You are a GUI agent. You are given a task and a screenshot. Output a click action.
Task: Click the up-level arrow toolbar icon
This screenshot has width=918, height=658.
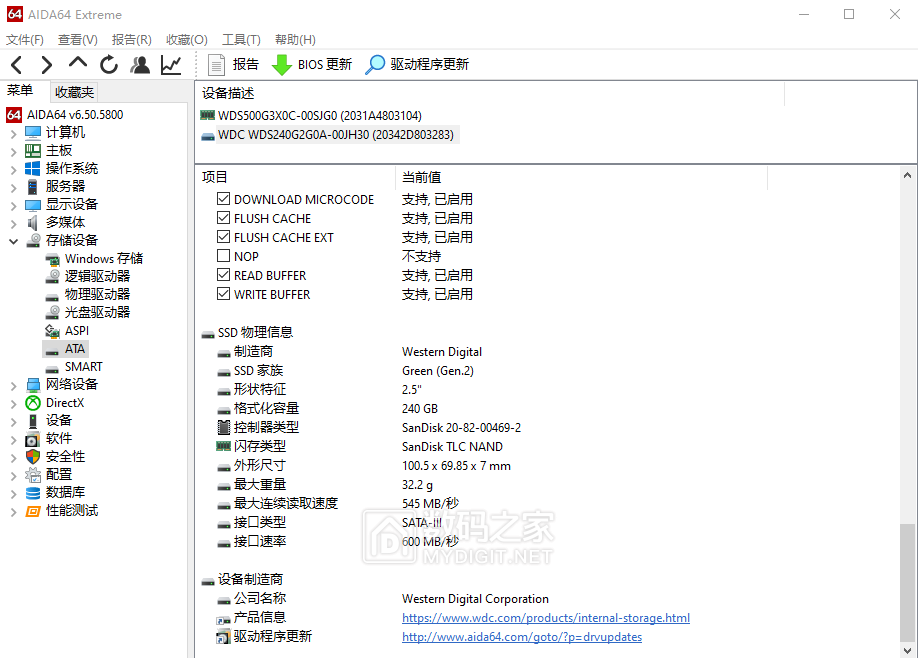coord(77,63)
